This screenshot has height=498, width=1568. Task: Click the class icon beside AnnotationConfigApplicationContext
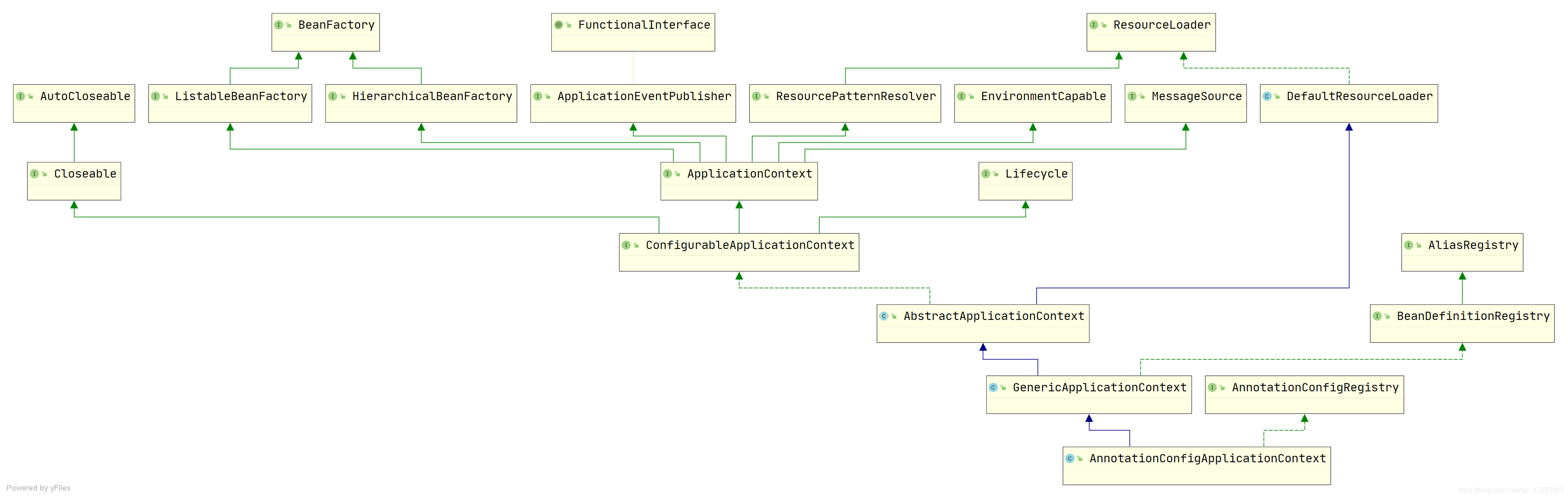click(x=1069, y=458)
